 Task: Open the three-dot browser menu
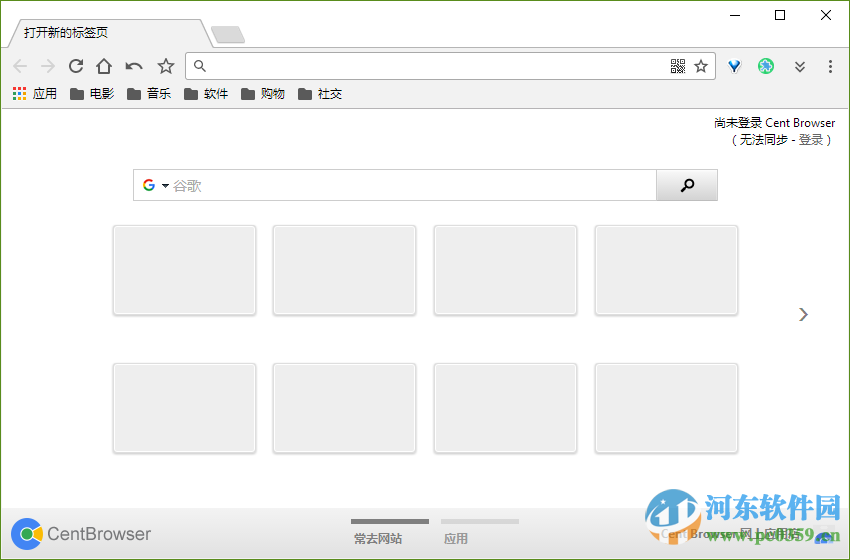point(830,66)
